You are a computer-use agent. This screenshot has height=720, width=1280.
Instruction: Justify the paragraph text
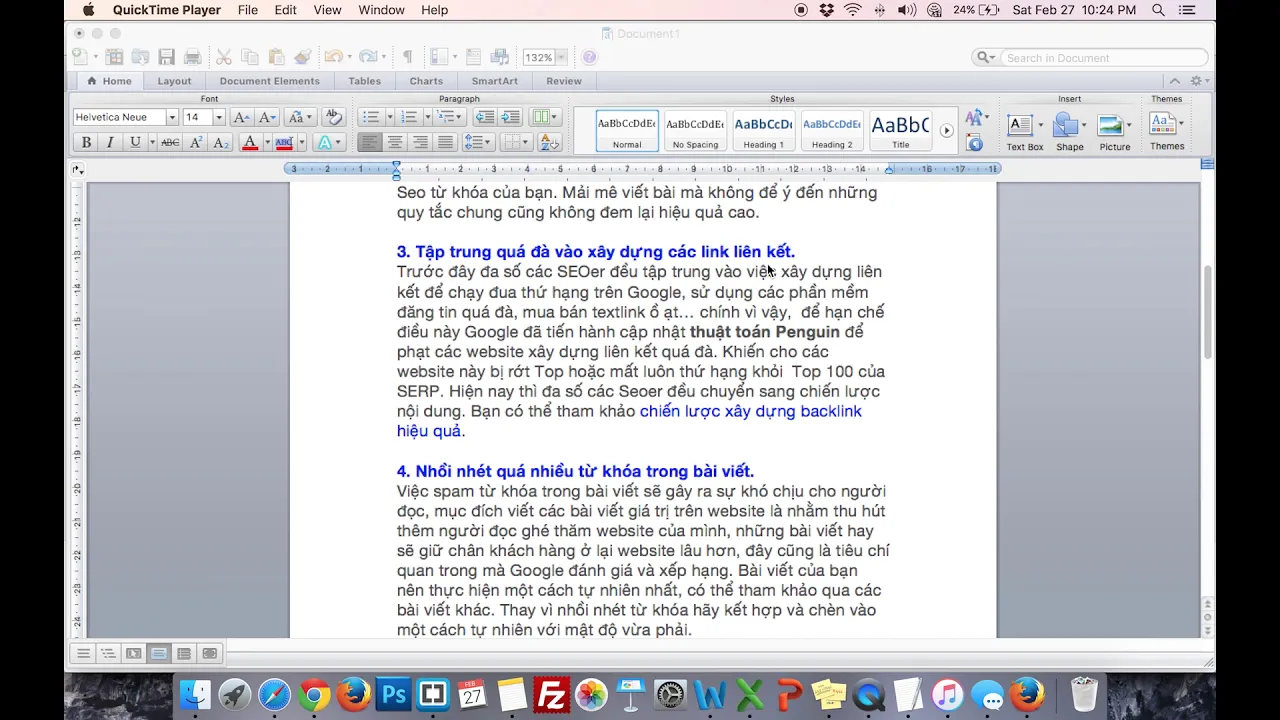[445, 143]
